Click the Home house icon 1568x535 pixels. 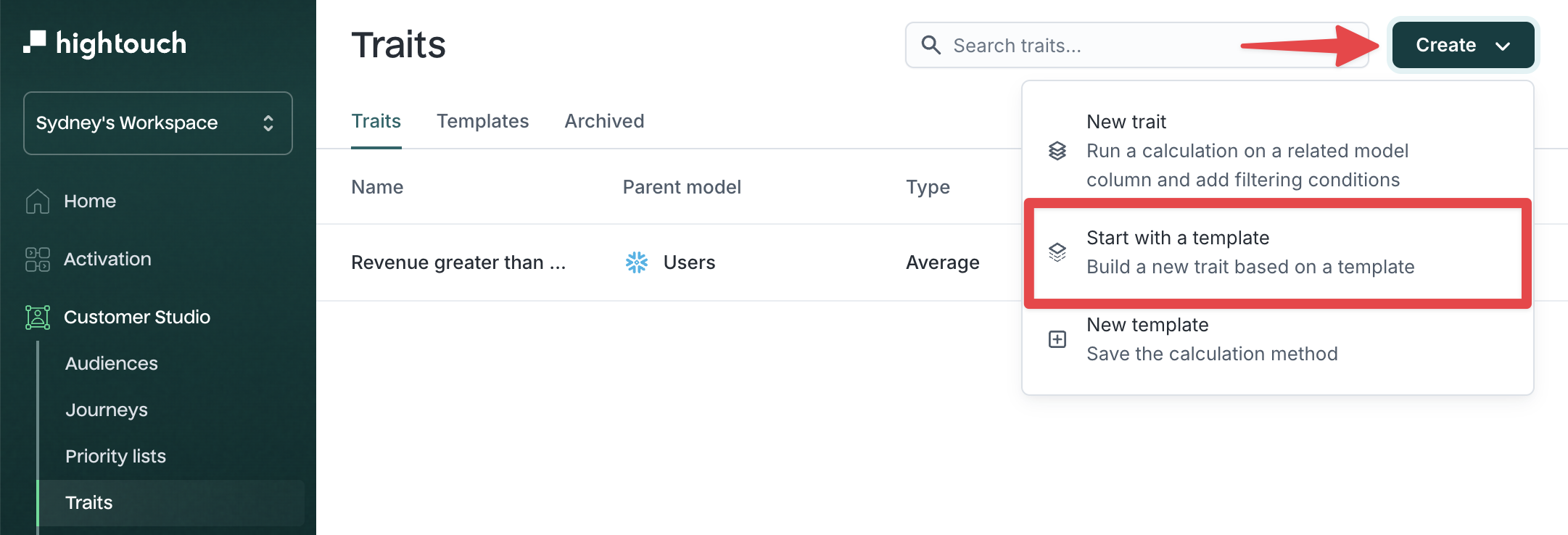tap(38, 201)
